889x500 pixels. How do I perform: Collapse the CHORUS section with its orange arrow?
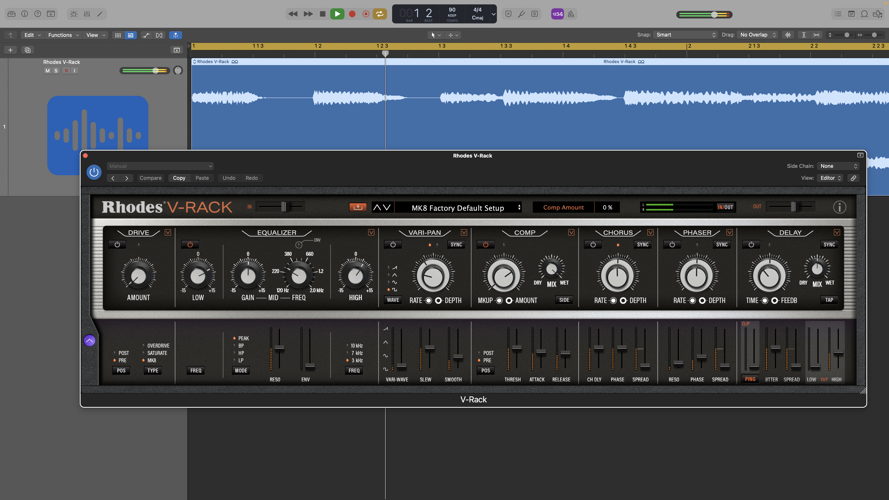coord(650,232)
